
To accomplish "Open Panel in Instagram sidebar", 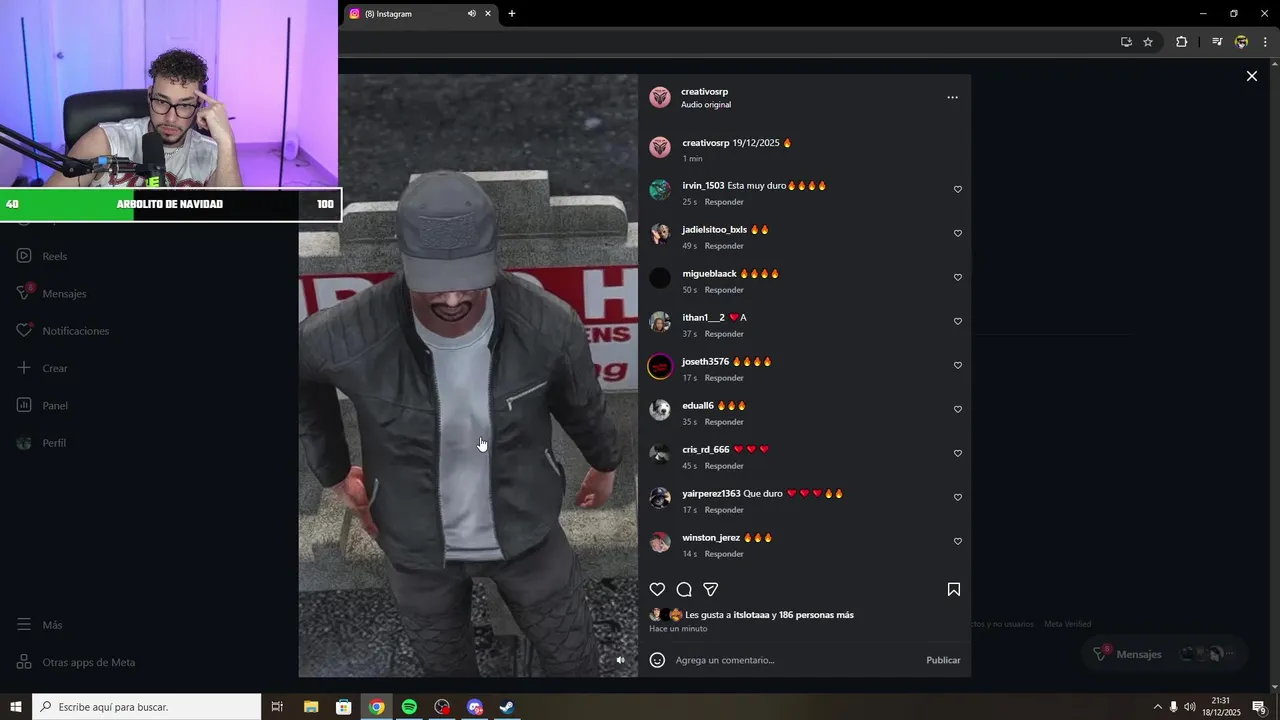I will 42,406.
